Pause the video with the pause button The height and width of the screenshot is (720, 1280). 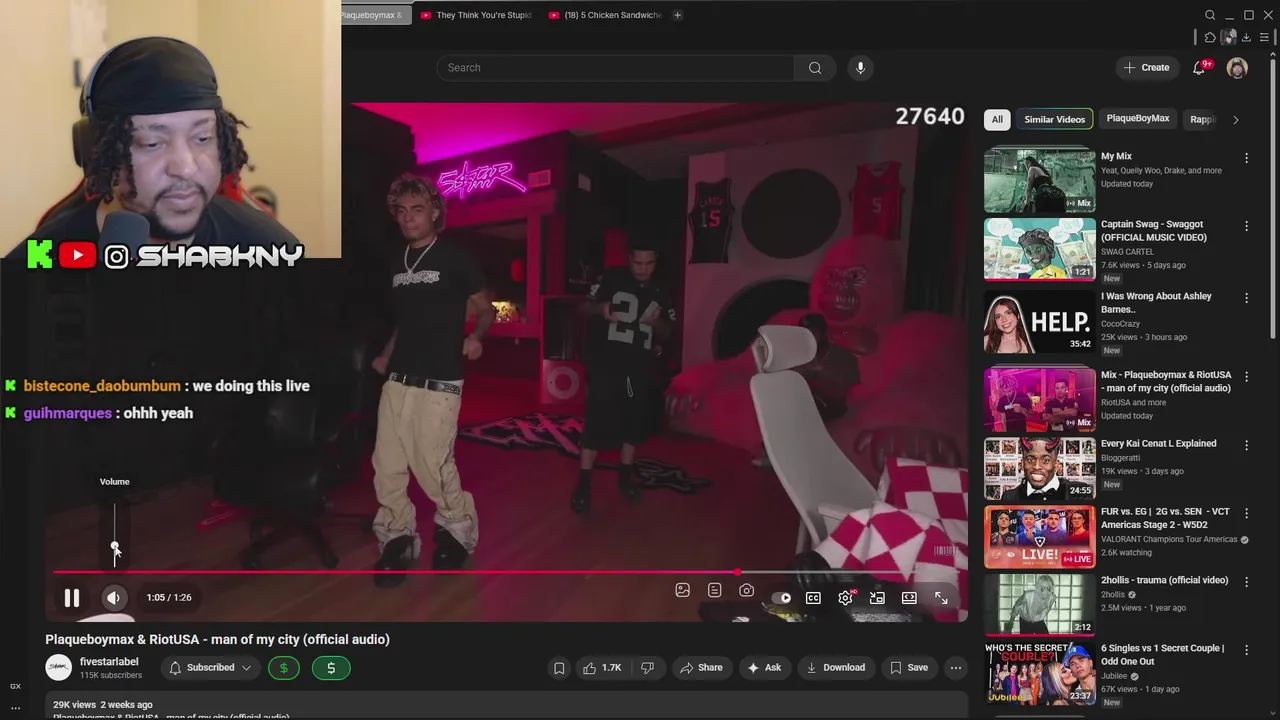pos(72,598)
